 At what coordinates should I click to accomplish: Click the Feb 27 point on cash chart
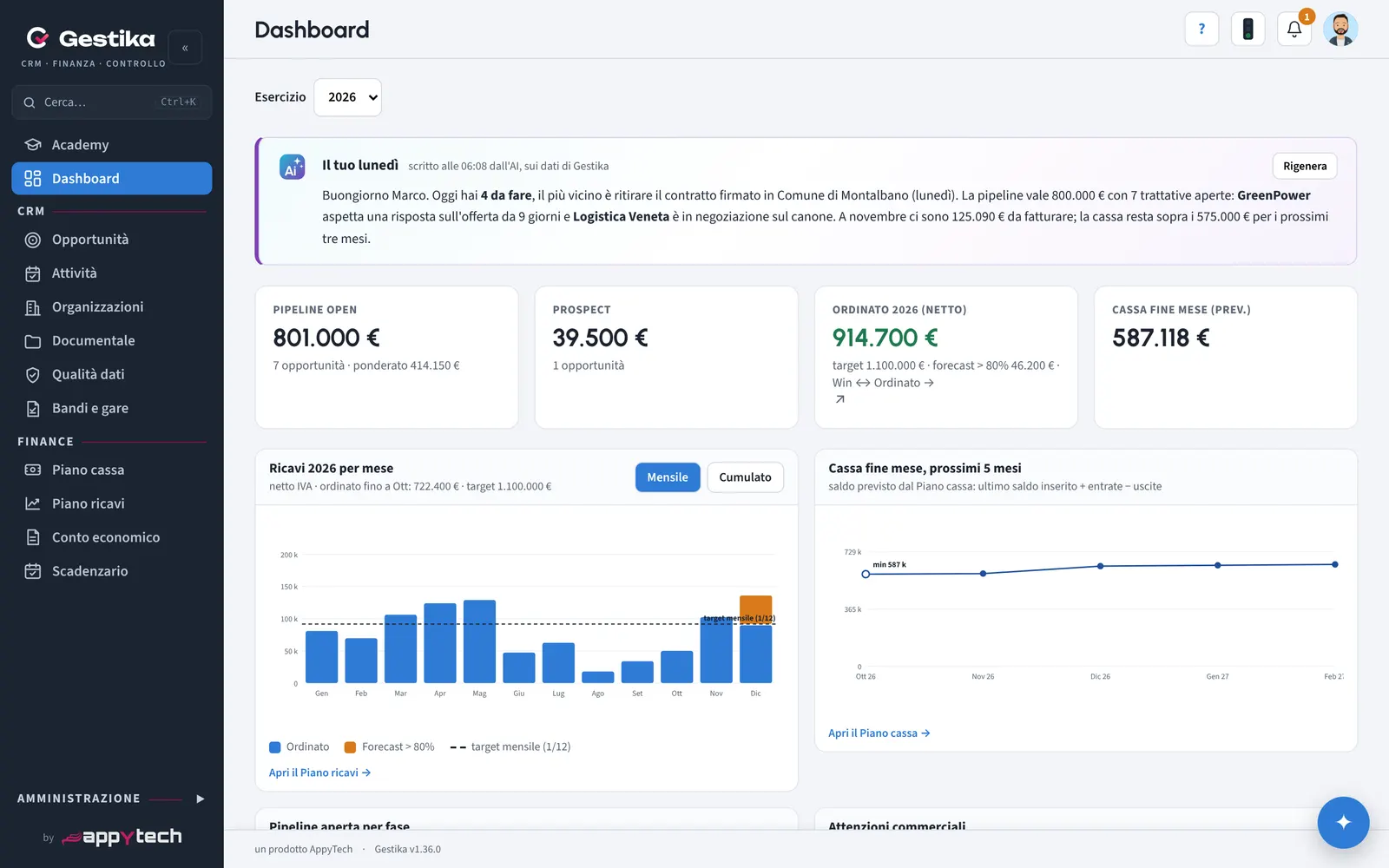1335,564
